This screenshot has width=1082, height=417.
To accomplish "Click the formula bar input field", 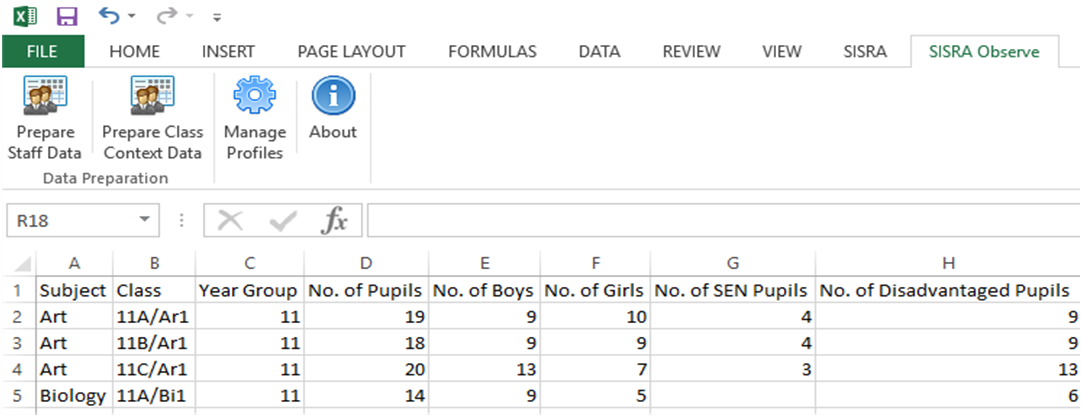I will 720,221.
